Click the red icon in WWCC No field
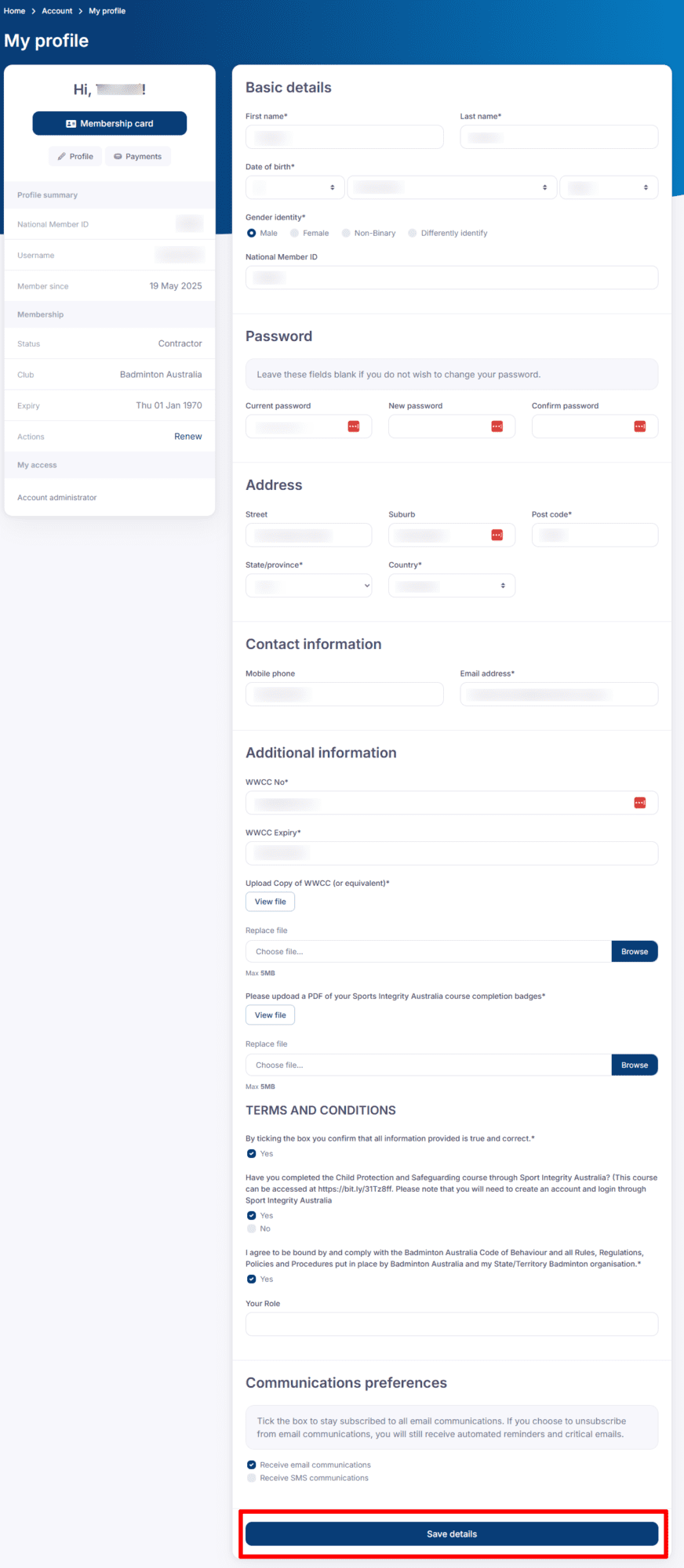 [640, 803]
